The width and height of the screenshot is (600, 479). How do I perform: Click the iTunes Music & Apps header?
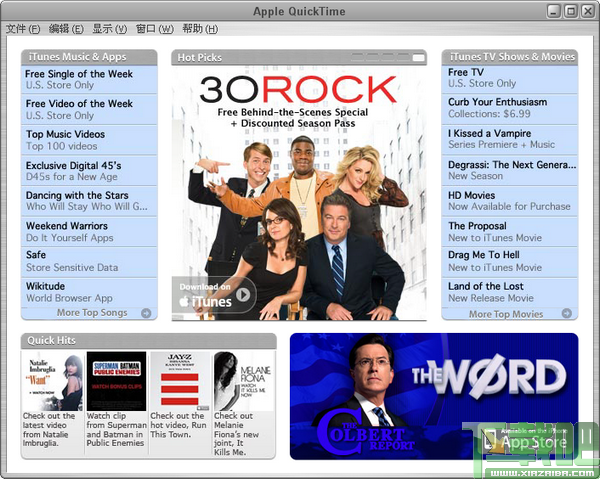(x=89, y=57)
